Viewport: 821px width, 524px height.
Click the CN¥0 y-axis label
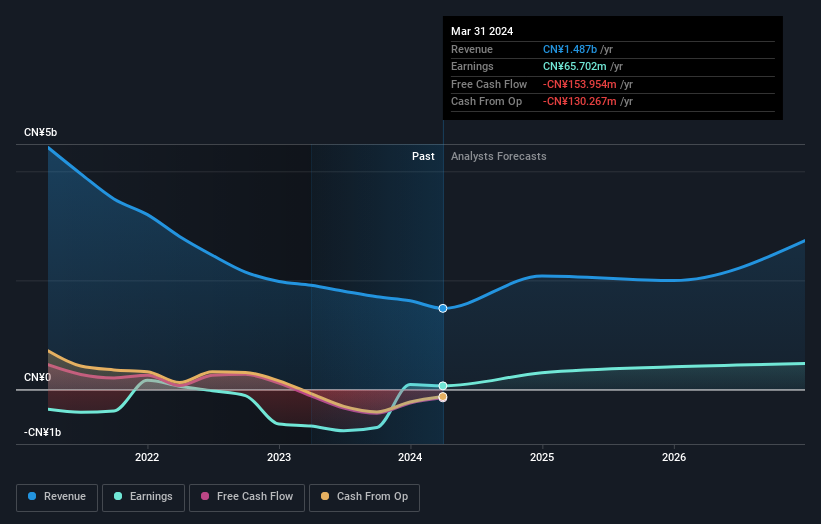[x=38, y=377]
